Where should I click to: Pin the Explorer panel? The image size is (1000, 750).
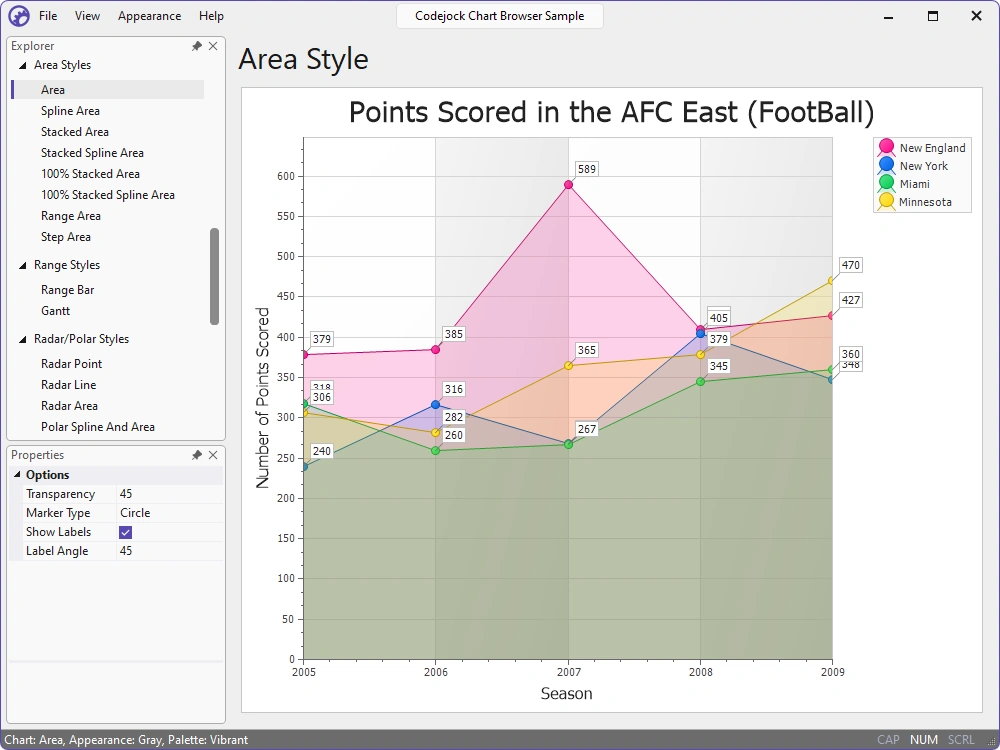[x=196, y=46]
